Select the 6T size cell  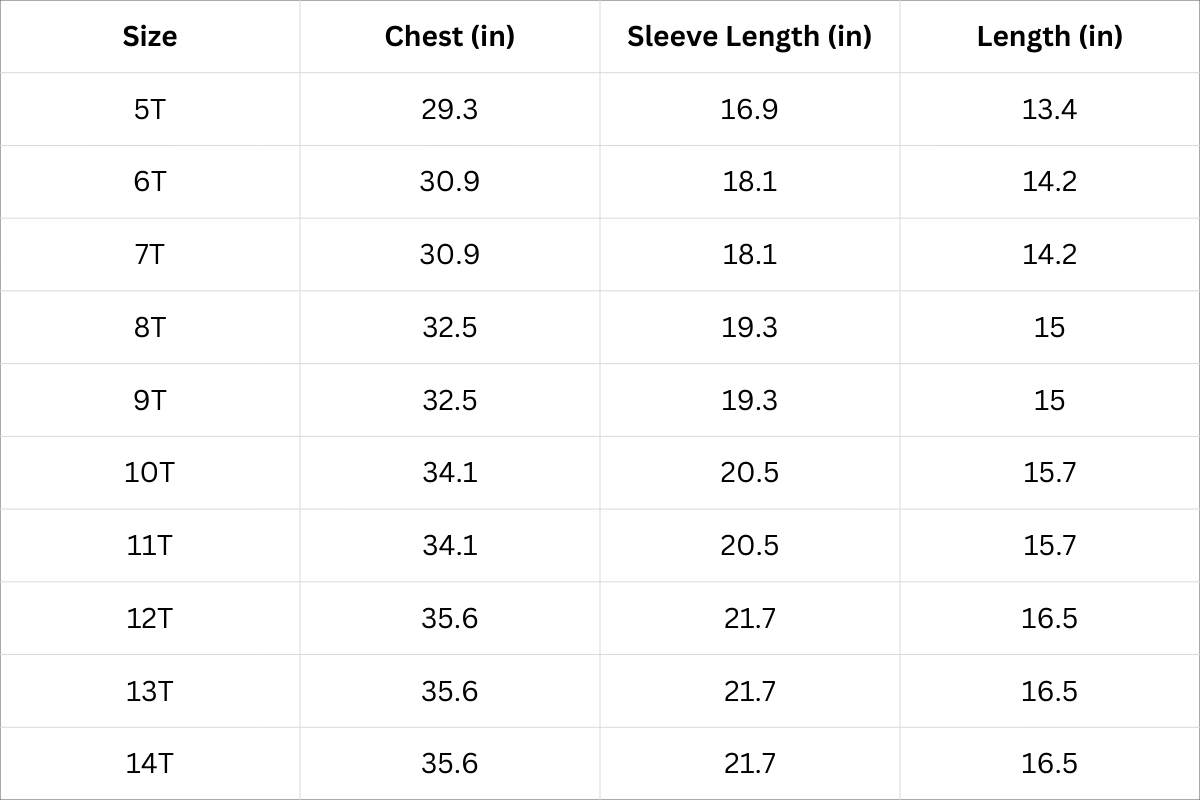[x=150, y=182]
